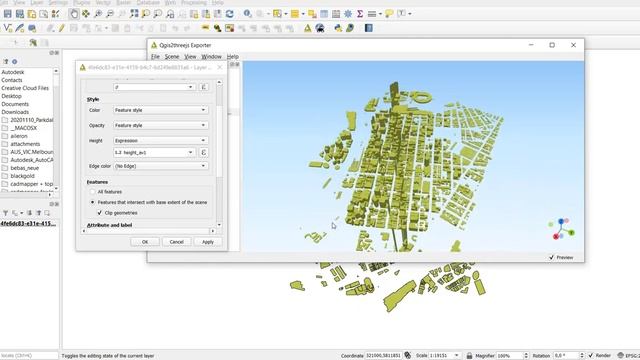640x360 pixels.
Task: Open the height expression field combo box
Action: coord(154,152)
